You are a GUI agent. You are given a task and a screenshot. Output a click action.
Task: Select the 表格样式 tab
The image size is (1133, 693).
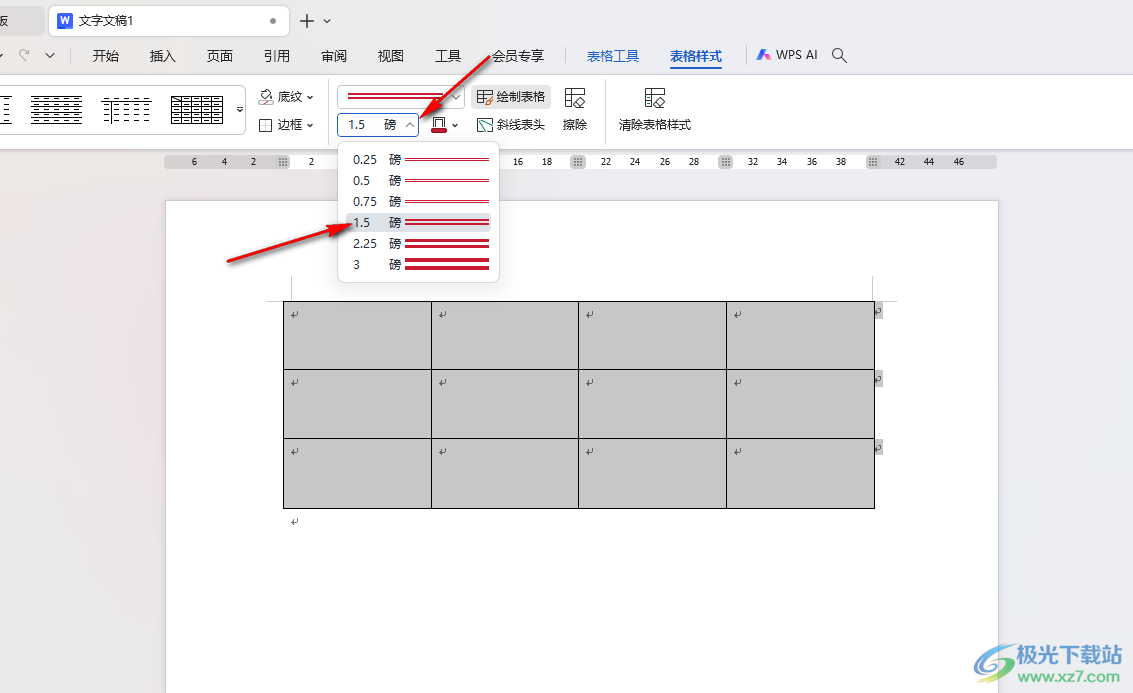[x=696, y=56]
